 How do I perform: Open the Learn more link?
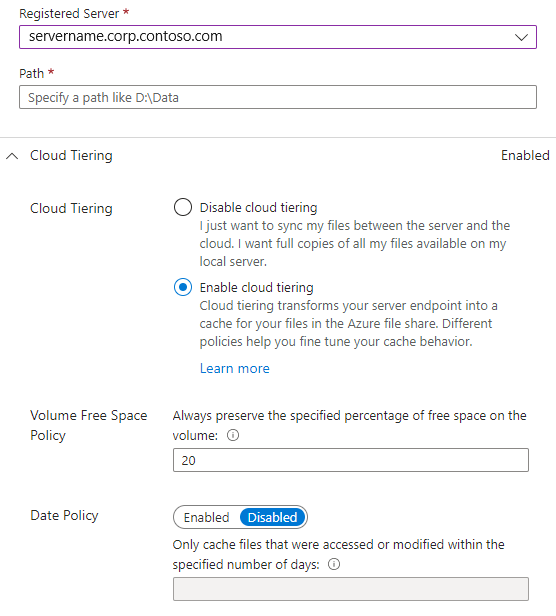[x=235, y=368]
